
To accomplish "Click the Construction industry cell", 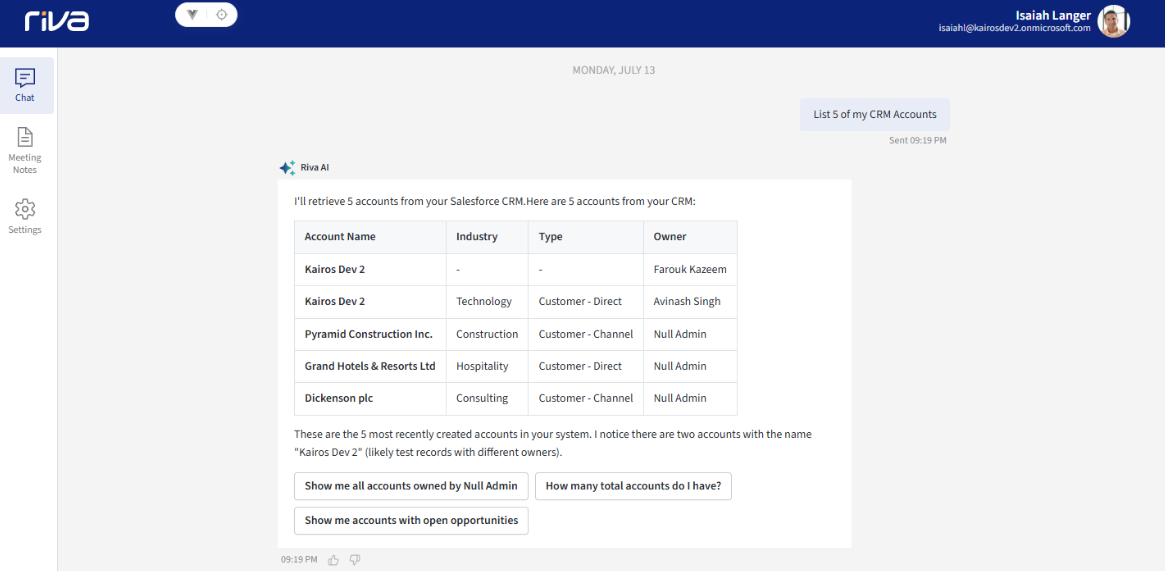I will coord(487,334).
